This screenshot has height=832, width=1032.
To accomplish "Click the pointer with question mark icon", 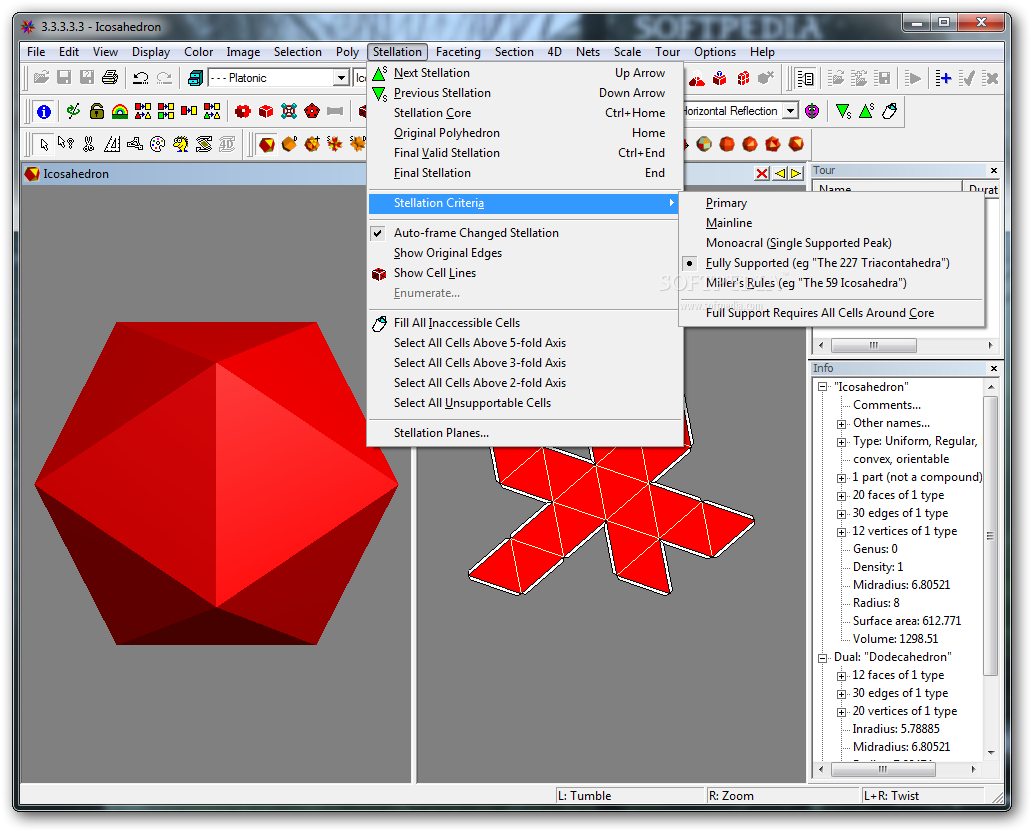I will (66, 143).
